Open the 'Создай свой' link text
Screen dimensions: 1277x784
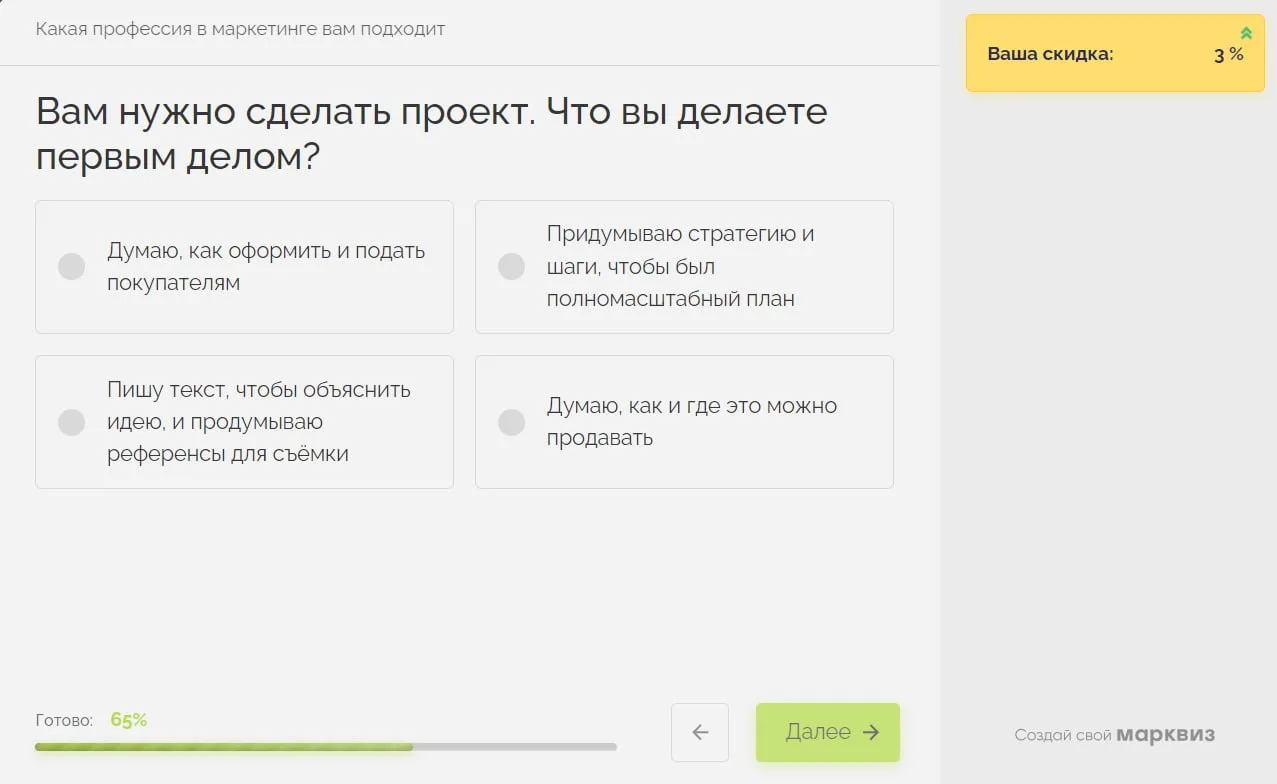(x=1062, y=735)
